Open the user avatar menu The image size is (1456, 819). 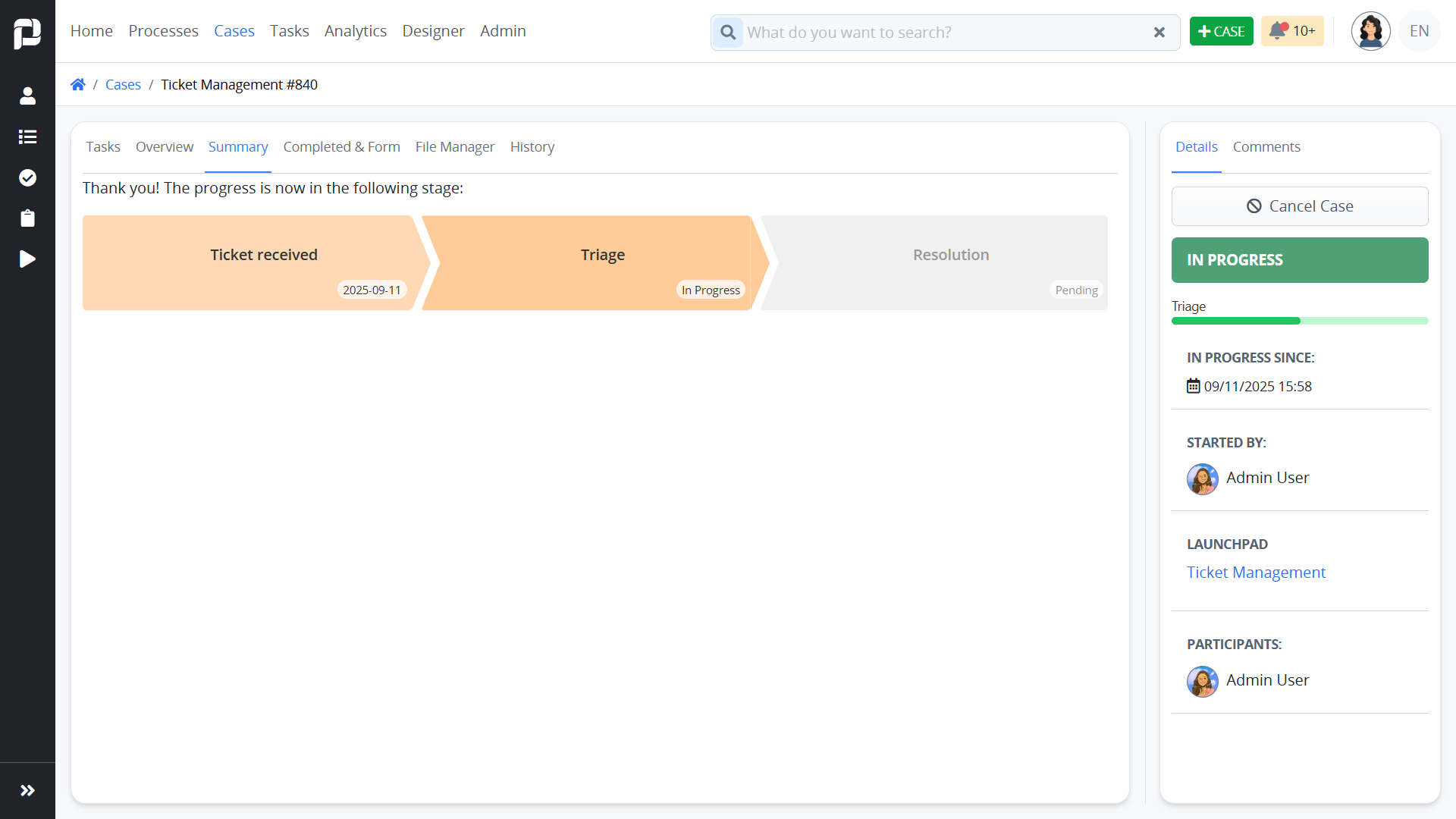[1370, 31]
